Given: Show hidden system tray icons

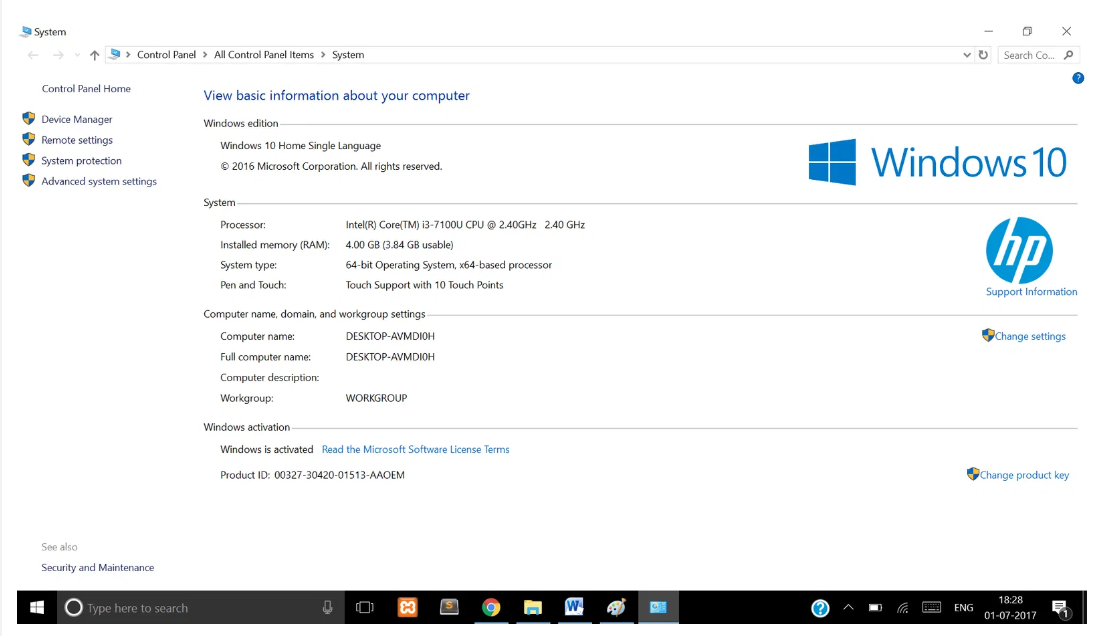Looking at the screenshot, I should (848, 607).
